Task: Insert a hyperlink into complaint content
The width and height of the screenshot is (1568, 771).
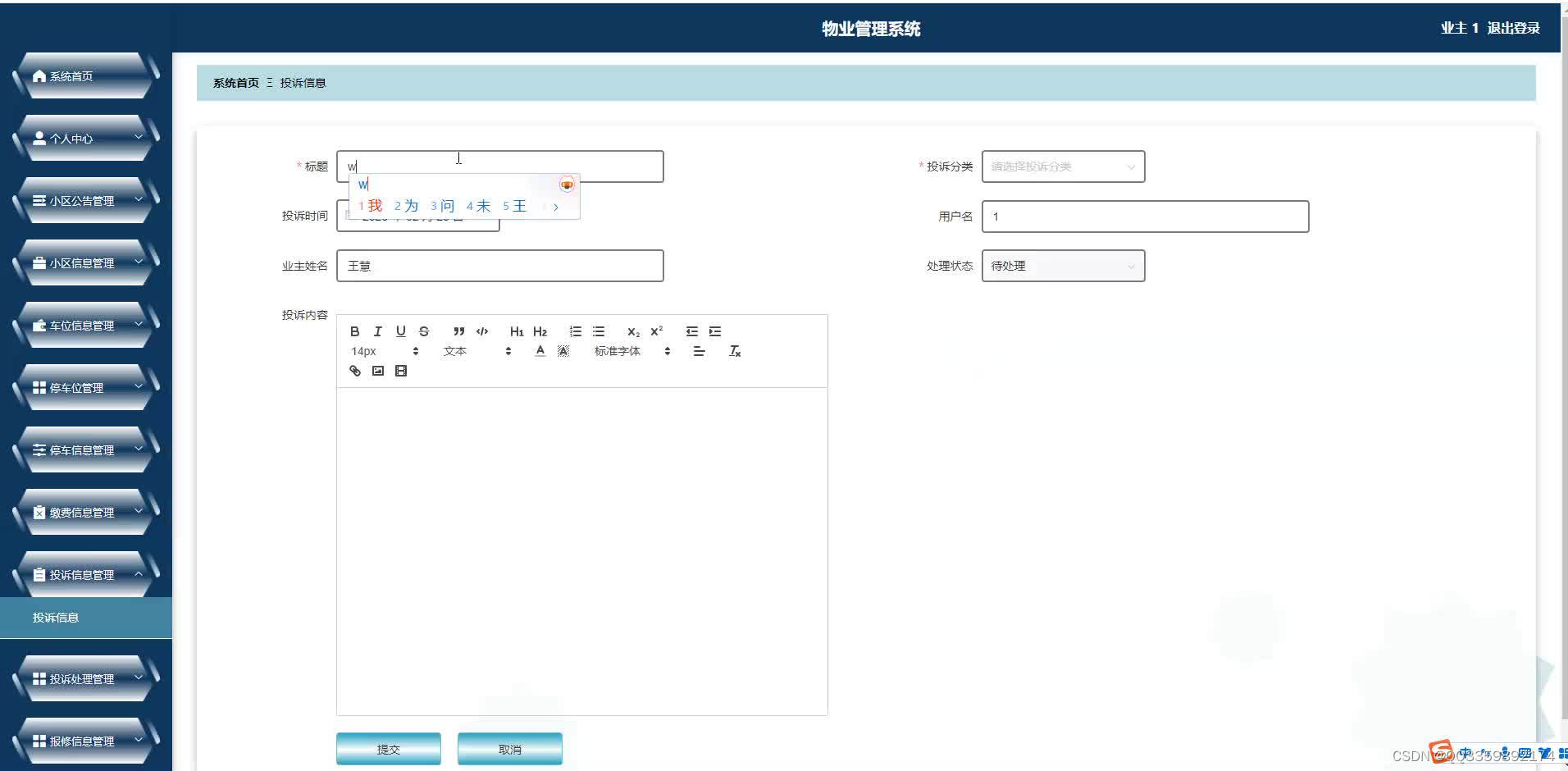Action: pos(354,371)
